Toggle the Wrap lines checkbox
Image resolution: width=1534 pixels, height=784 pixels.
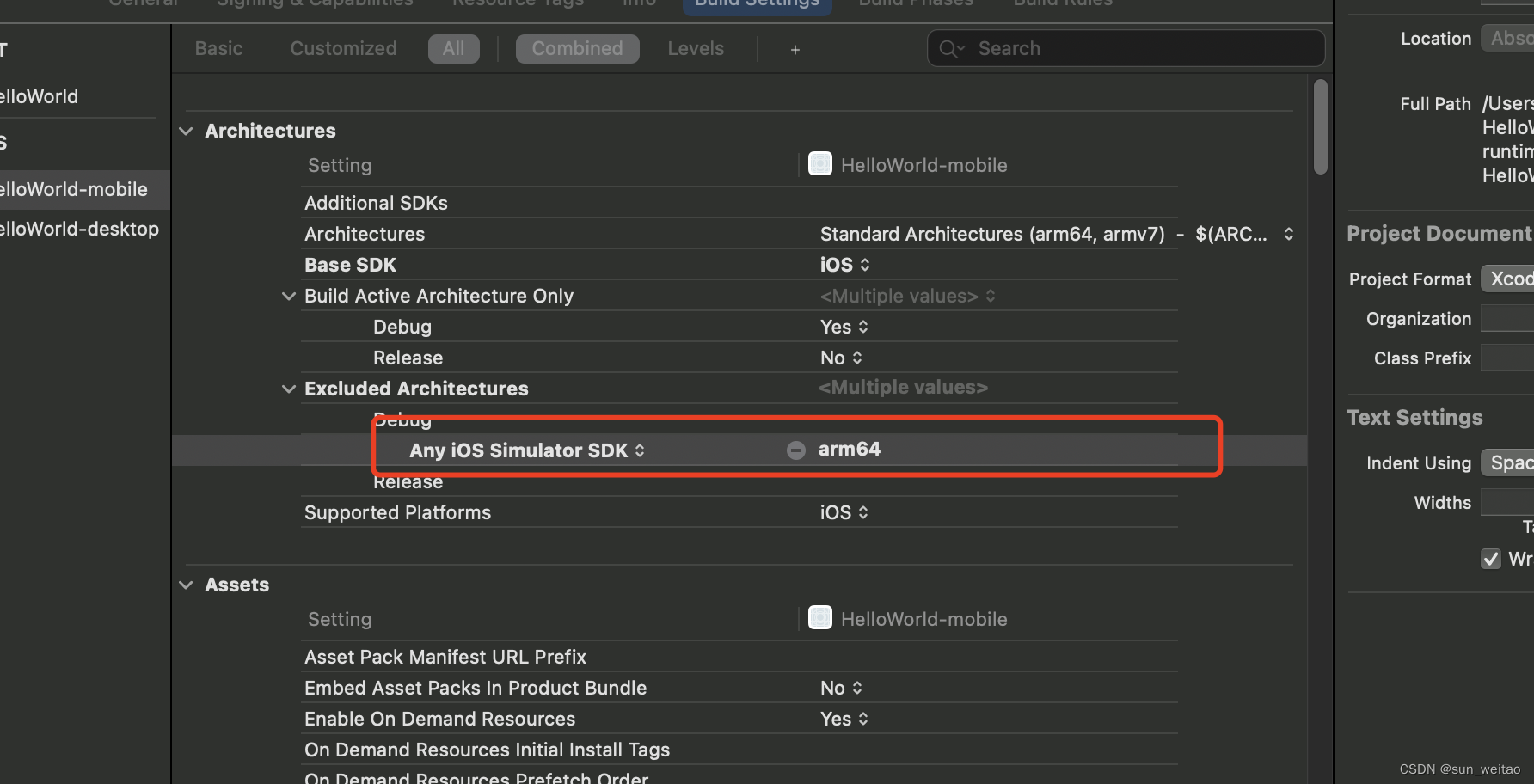click(1490, 559)
